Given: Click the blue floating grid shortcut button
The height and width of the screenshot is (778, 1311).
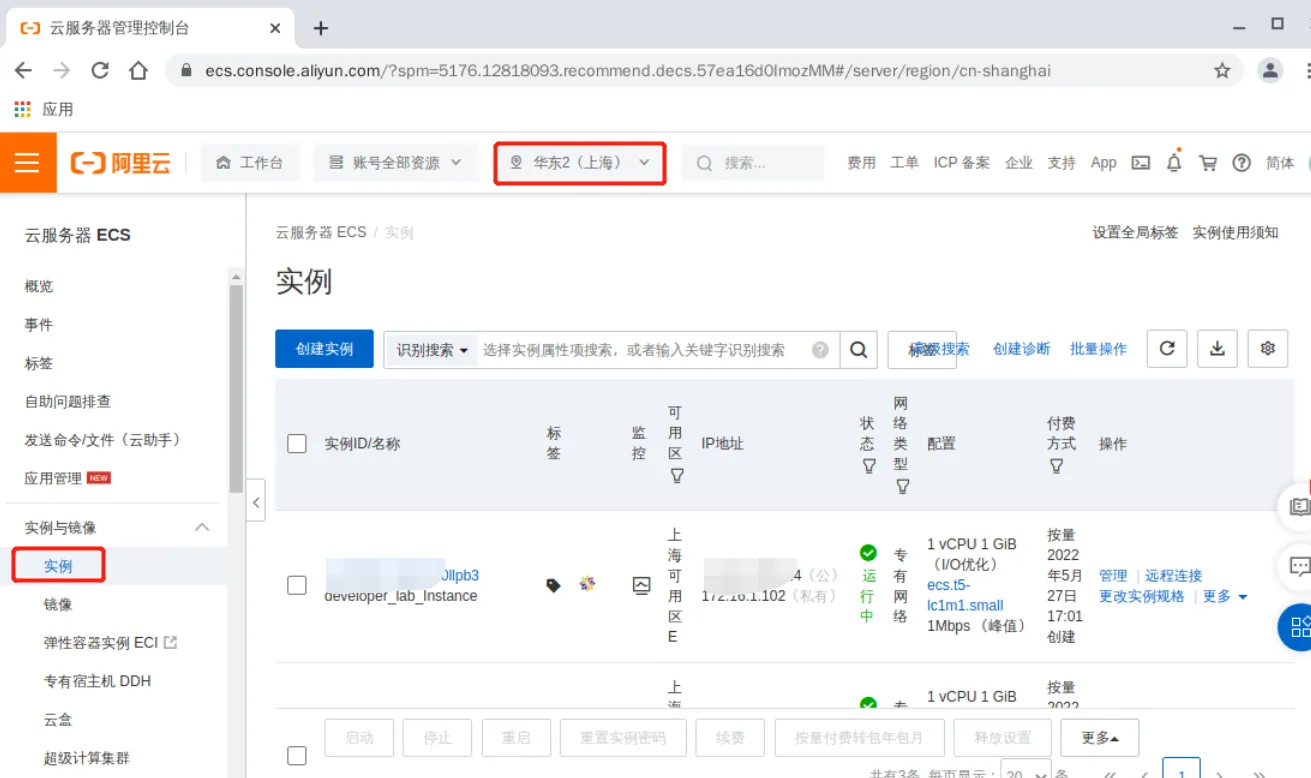Looking at the screenshot, I should pos(1298,627).
